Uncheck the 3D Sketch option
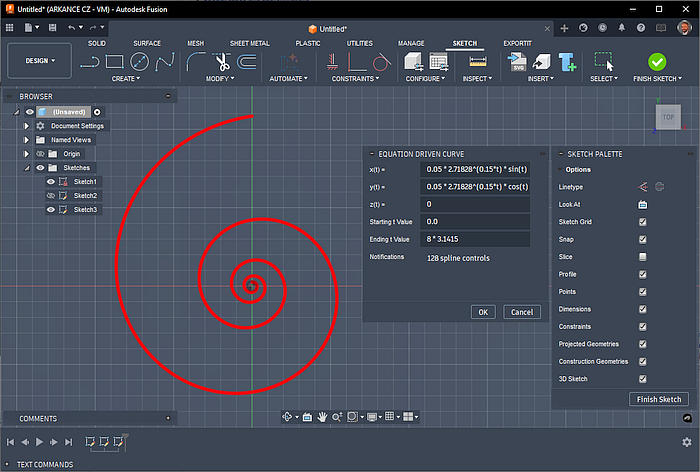The image size is (700, 472). click(x=643, y=379)
